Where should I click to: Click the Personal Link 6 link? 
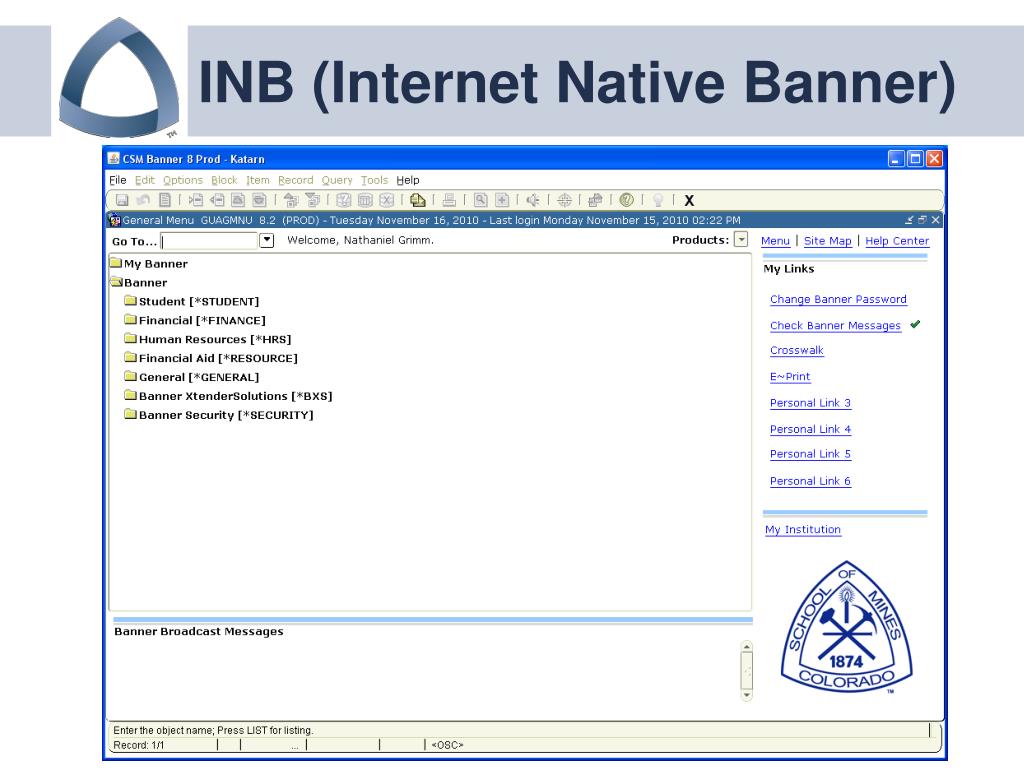pyautogui.click(x=810, y=481)
